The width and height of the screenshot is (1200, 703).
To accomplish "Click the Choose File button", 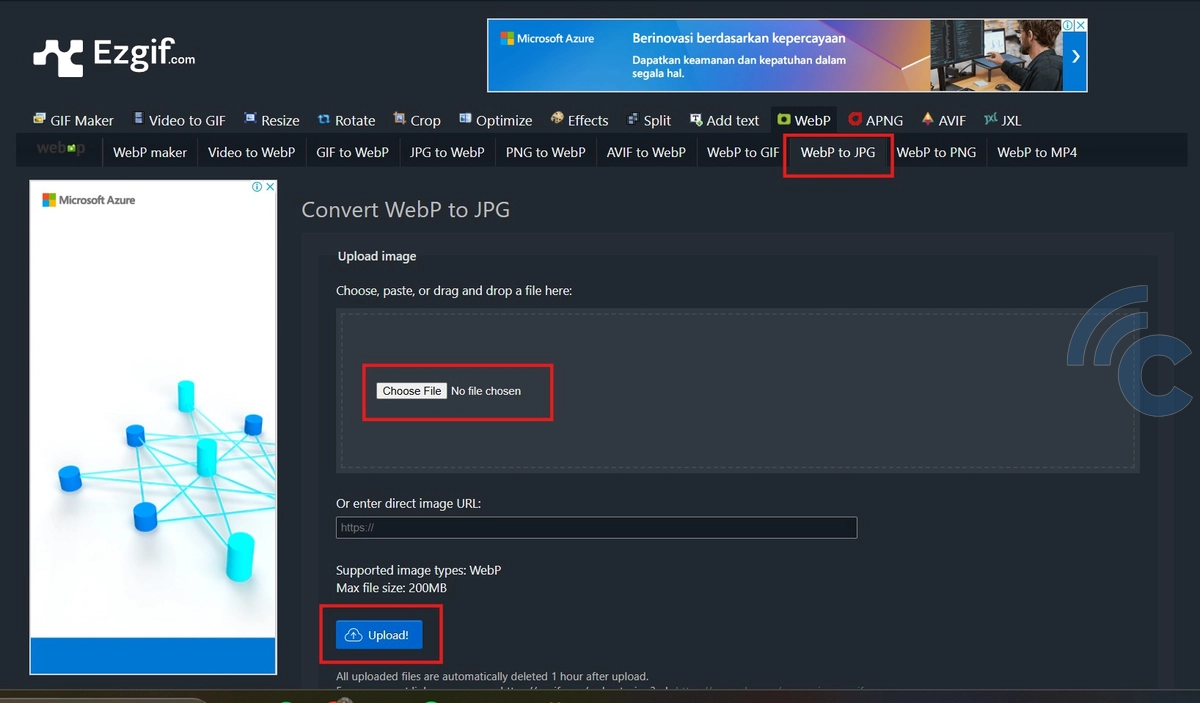I will tap(411, 391).
